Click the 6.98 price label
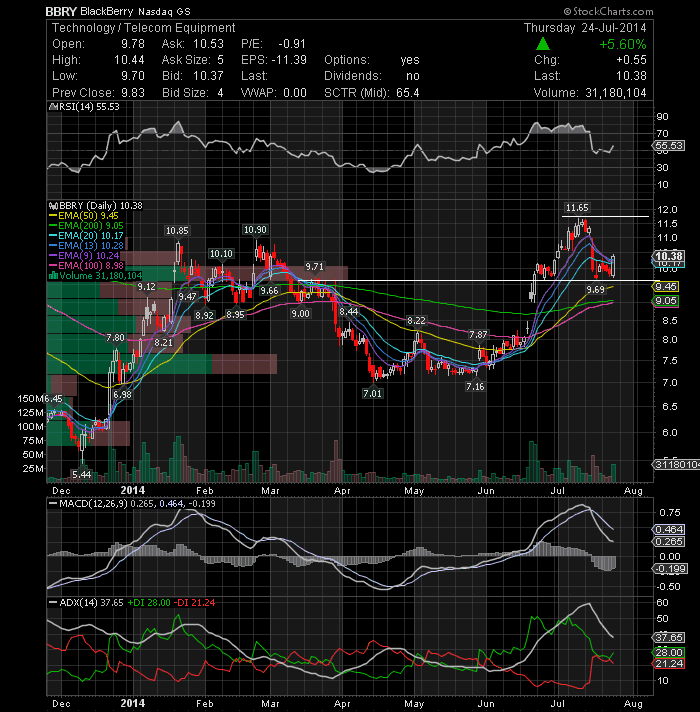Screen dimensions: 700x712 tap(122, 395)
